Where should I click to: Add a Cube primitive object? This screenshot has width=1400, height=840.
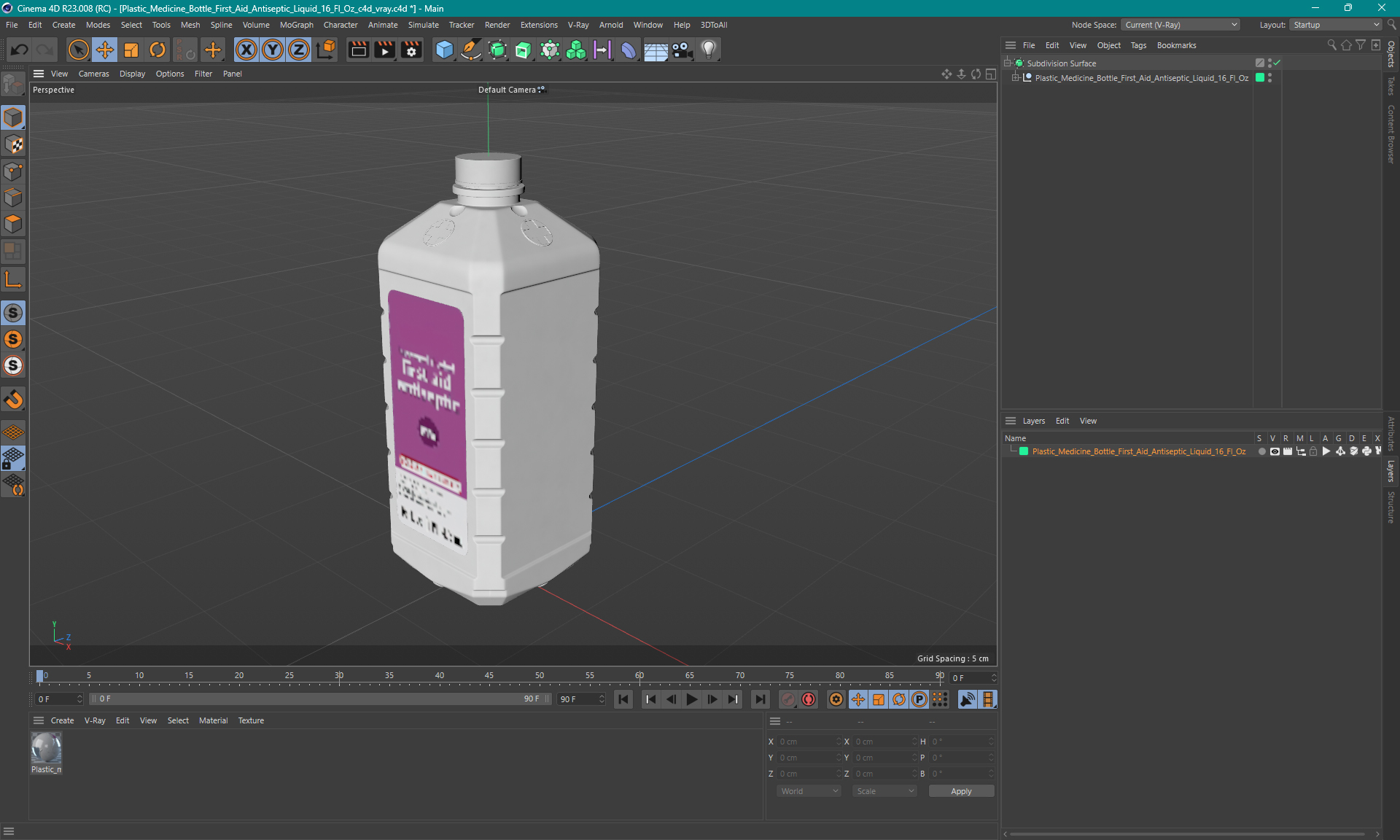click(x=444, y=50)
